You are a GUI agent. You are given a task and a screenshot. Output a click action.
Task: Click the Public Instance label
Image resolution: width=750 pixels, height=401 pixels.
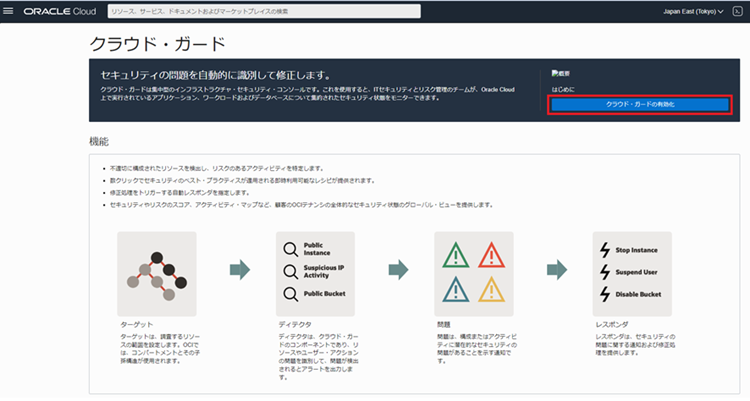(317, 249)
